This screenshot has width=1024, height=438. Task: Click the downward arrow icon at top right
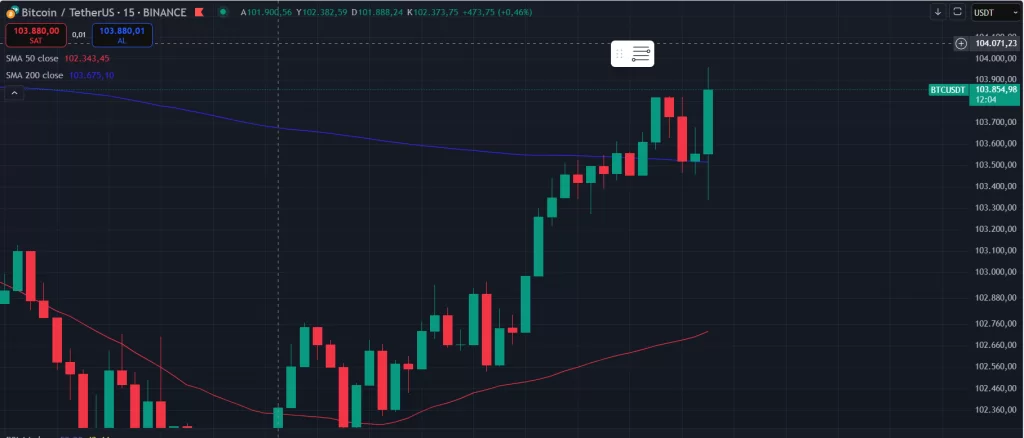938,11
